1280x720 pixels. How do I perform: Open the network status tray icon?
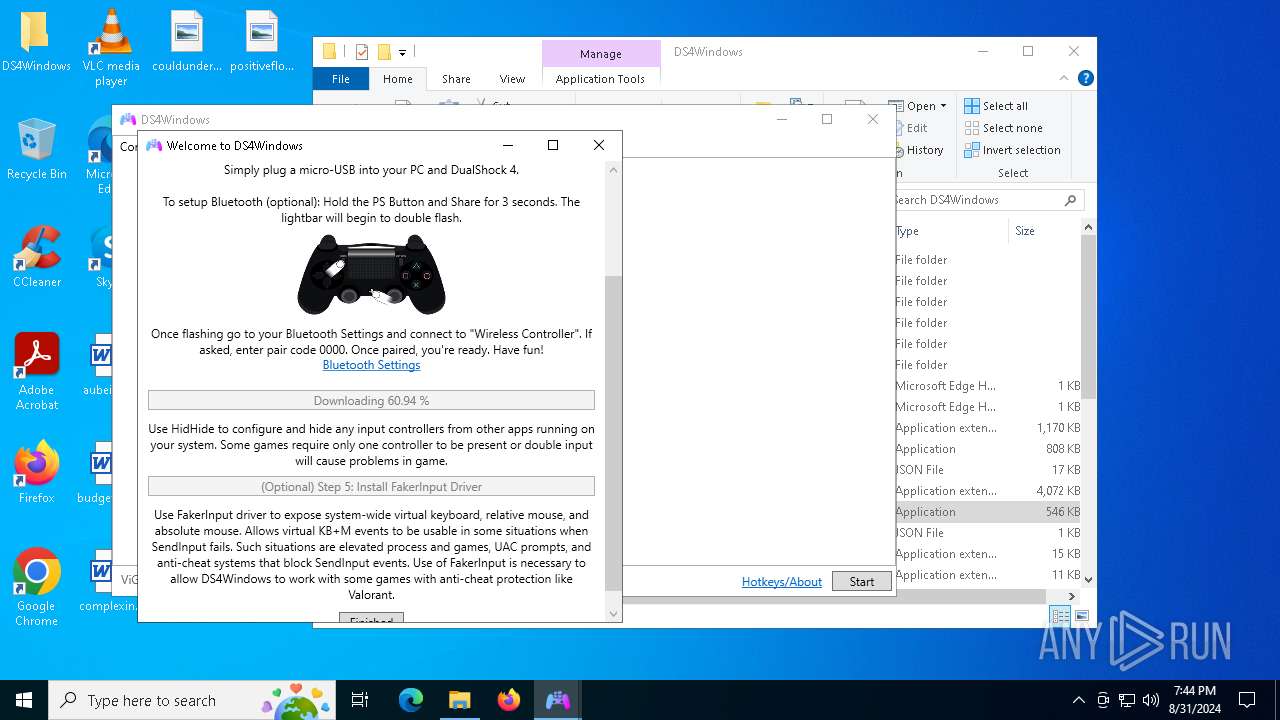1127,700
